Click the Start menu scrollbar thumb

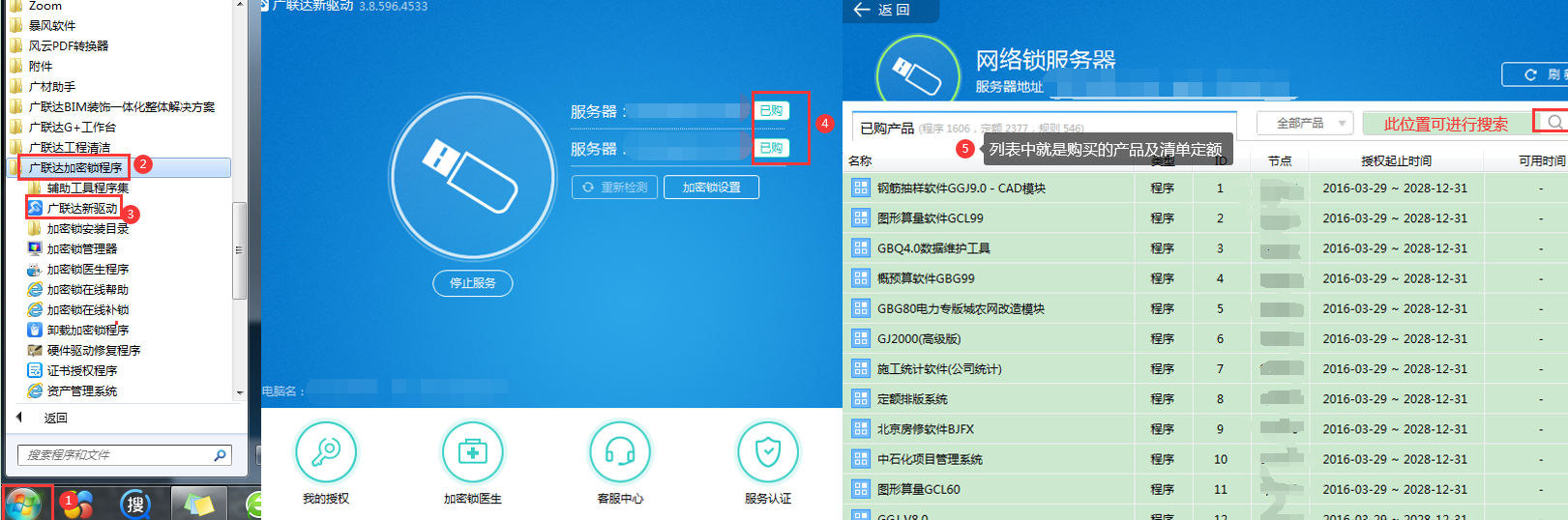click(240, 249)
